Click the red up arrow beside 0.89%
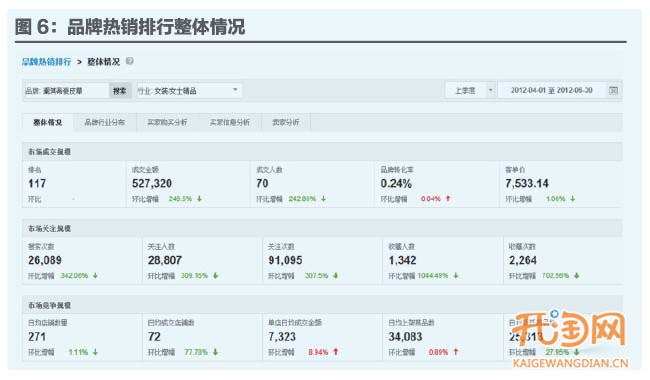Screen dimensions: 650x380 pyautogui.click(x=456, y=352)
